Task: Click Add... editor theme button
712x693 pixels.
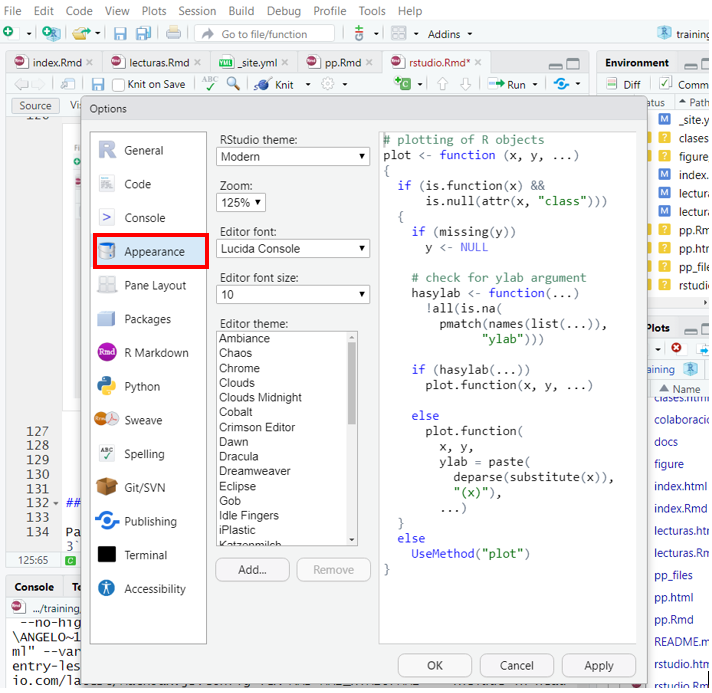Action: [252, 569]
